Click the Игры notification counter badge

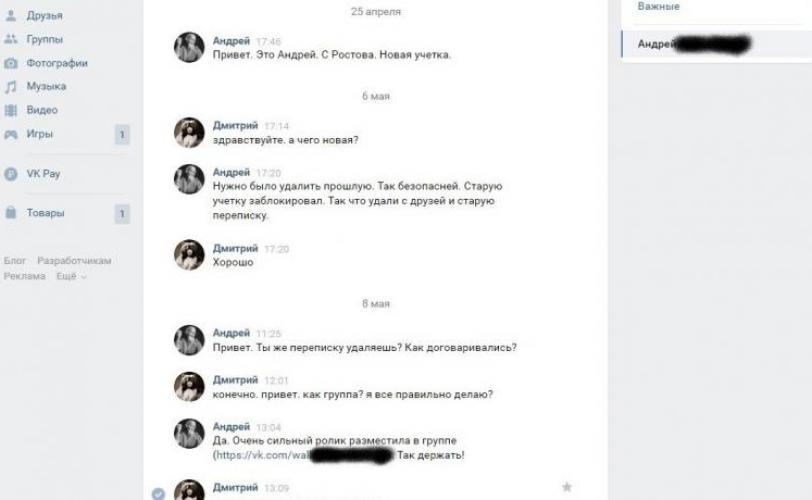pyautogui.click(x=122, y=135)
